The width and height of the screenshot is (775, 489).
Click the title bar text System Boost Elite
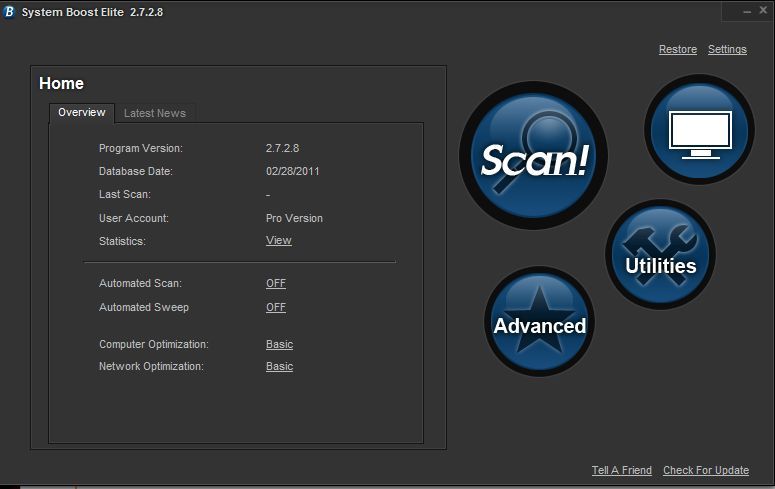click(x=73, y=12)
